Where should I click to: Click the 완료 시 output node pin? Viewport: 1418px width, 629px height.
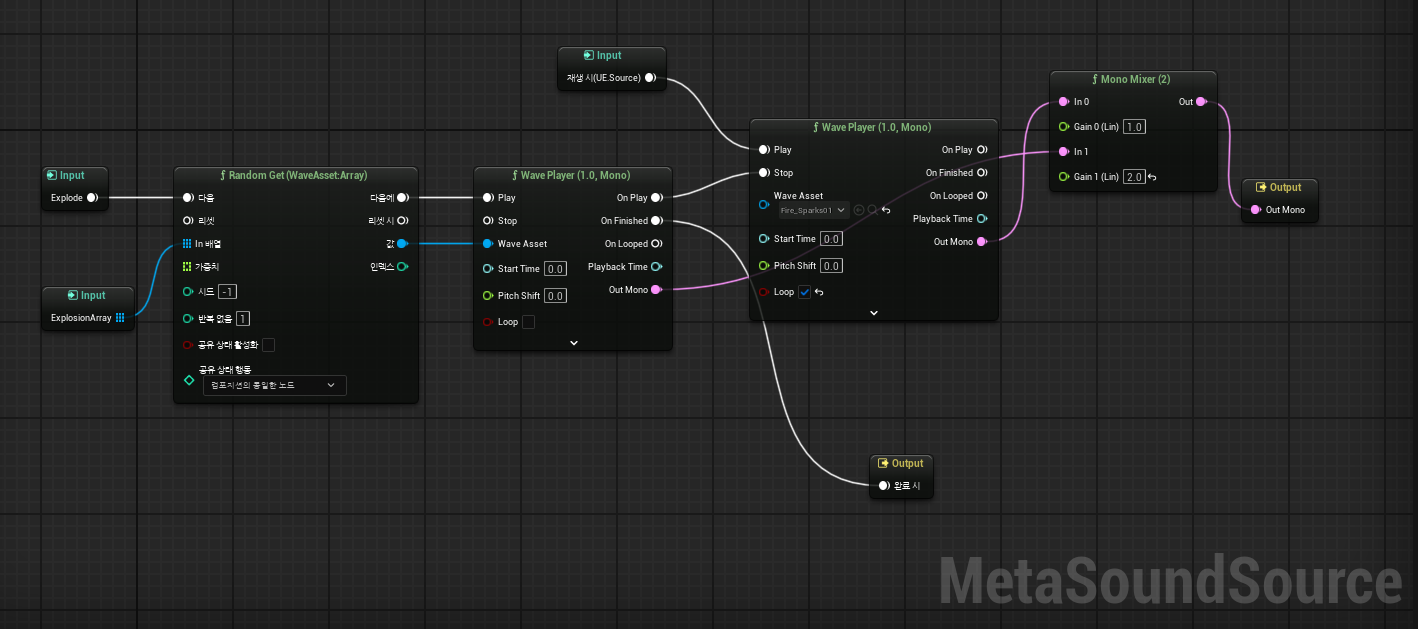pyautogui.click(x=884, y=486)
